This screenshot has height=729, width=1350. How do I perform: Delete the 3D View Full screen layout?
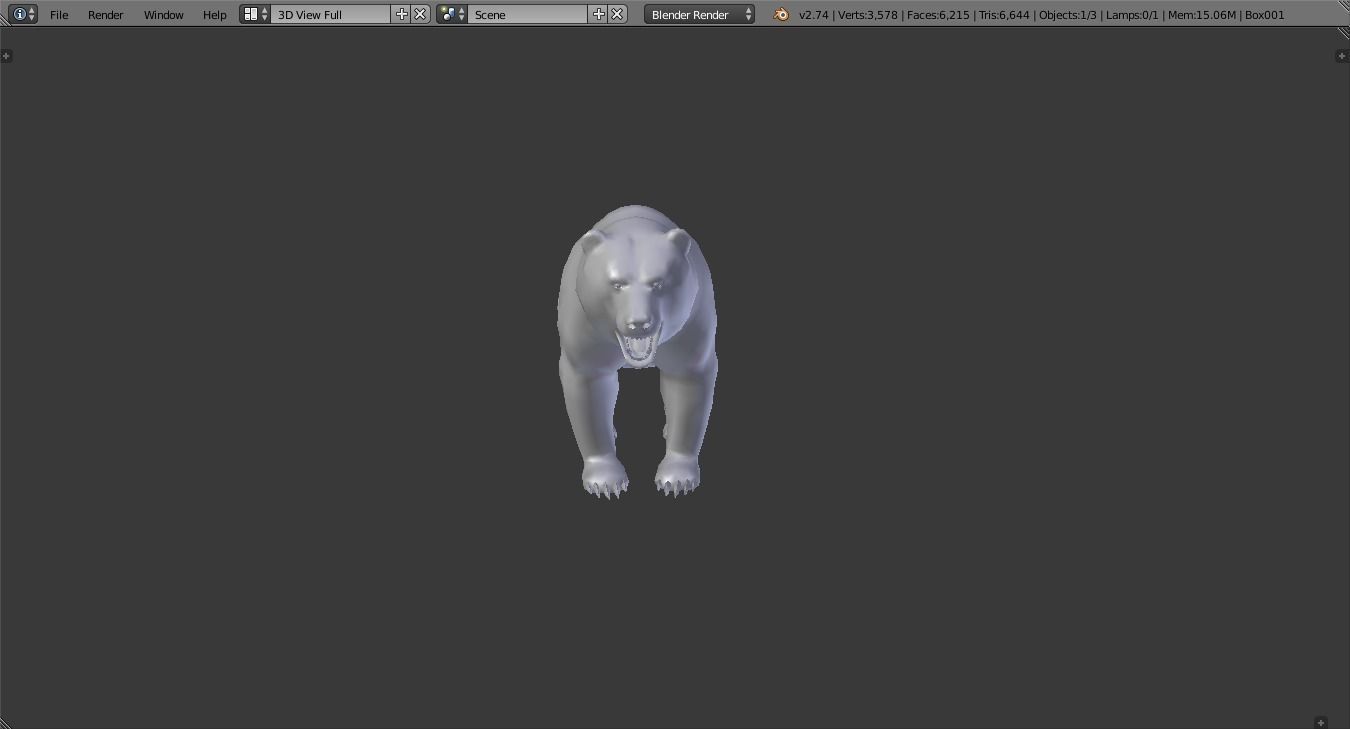click(x=420, y=14)
